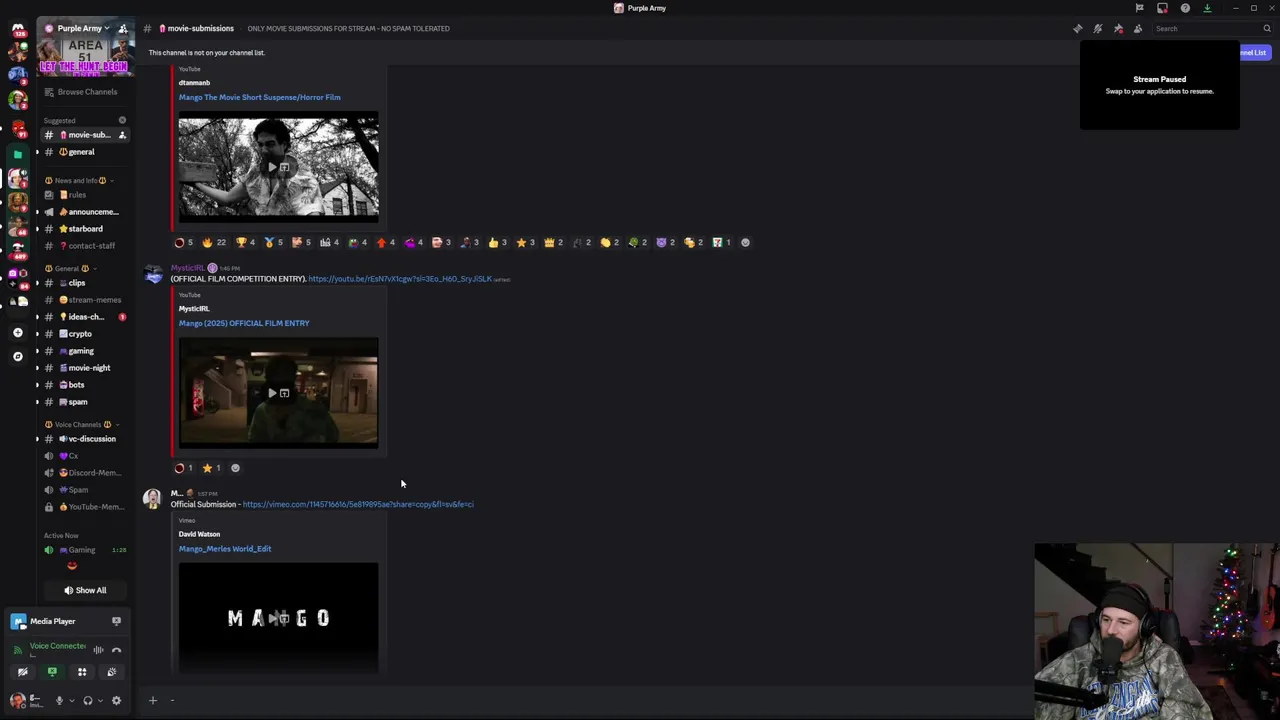Add reaction to MysticIRL film entry message
The width and height of the screenshot is (1280, 720).
pos(235,468)
